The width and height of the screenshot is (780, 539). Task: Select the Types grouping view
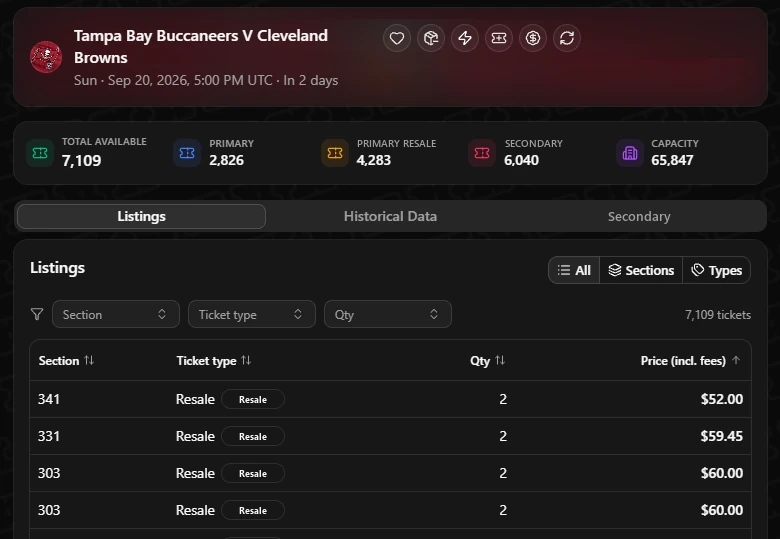[716, 270]
